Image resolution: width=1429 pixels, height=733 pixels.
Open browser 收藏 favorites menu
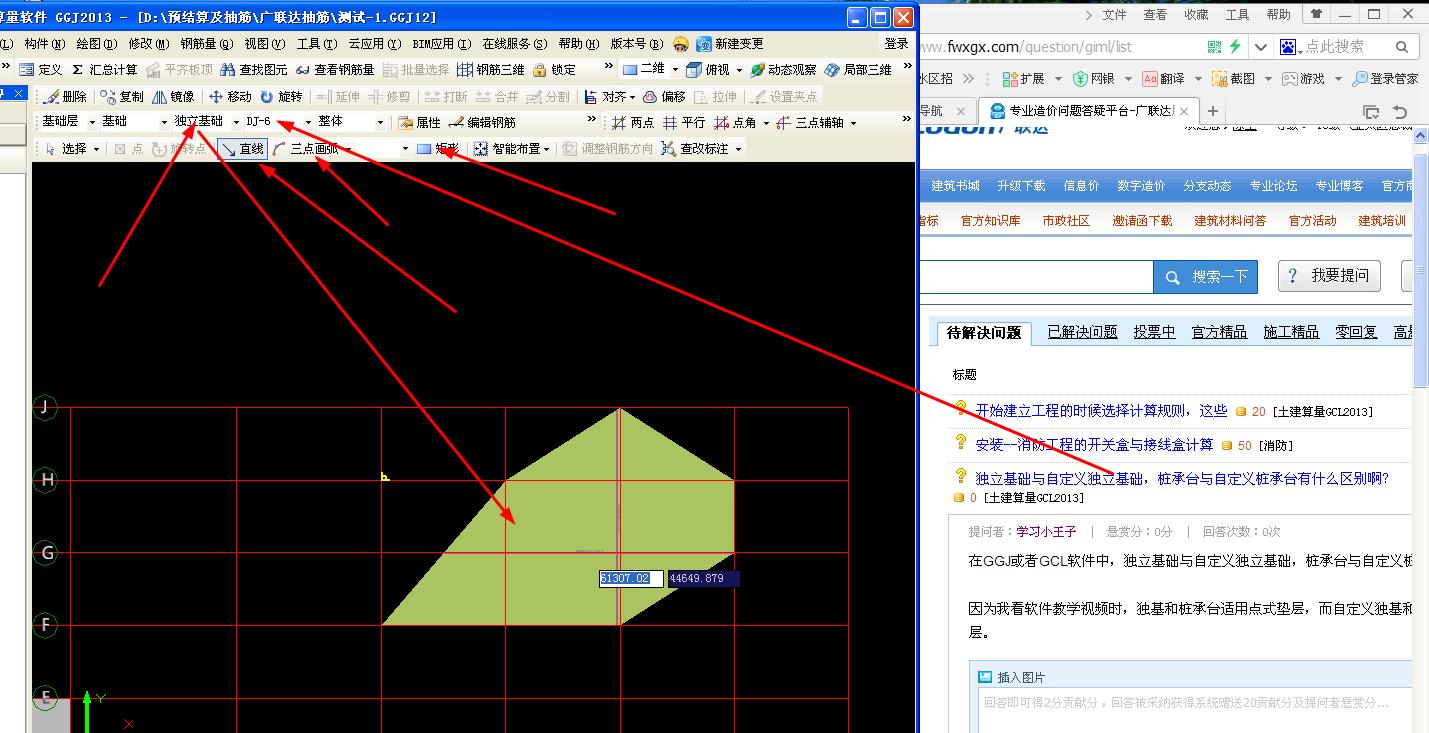coord(1196,15)
